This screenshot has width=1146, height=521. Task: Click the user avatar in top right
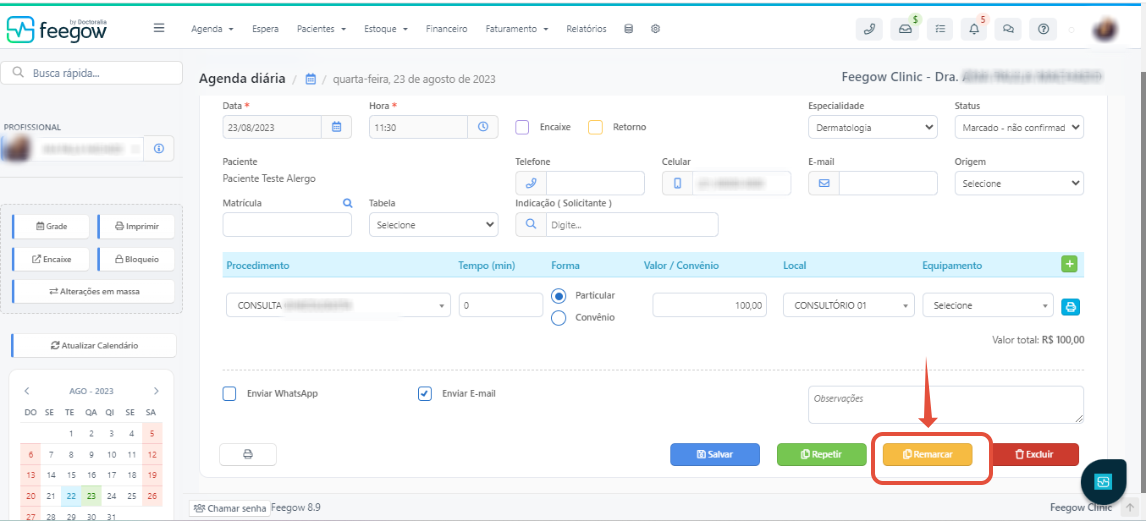click(1104, 29)
